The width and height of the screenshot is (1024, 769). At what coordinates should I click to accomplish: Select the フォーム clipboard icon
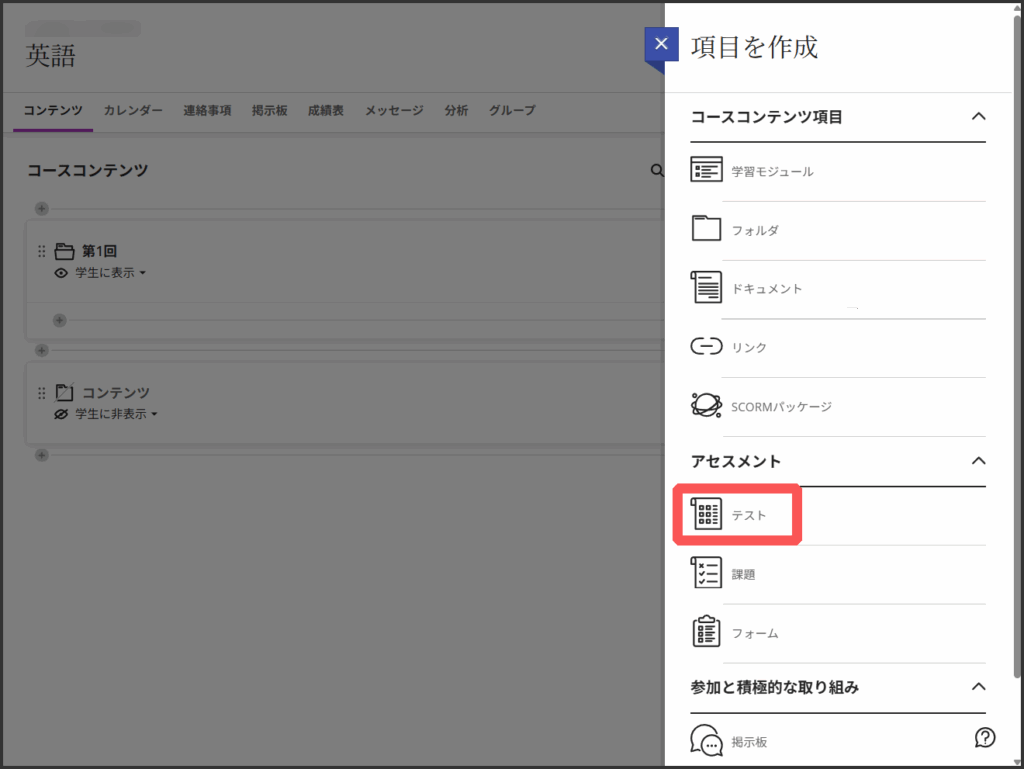coord(706,633)
